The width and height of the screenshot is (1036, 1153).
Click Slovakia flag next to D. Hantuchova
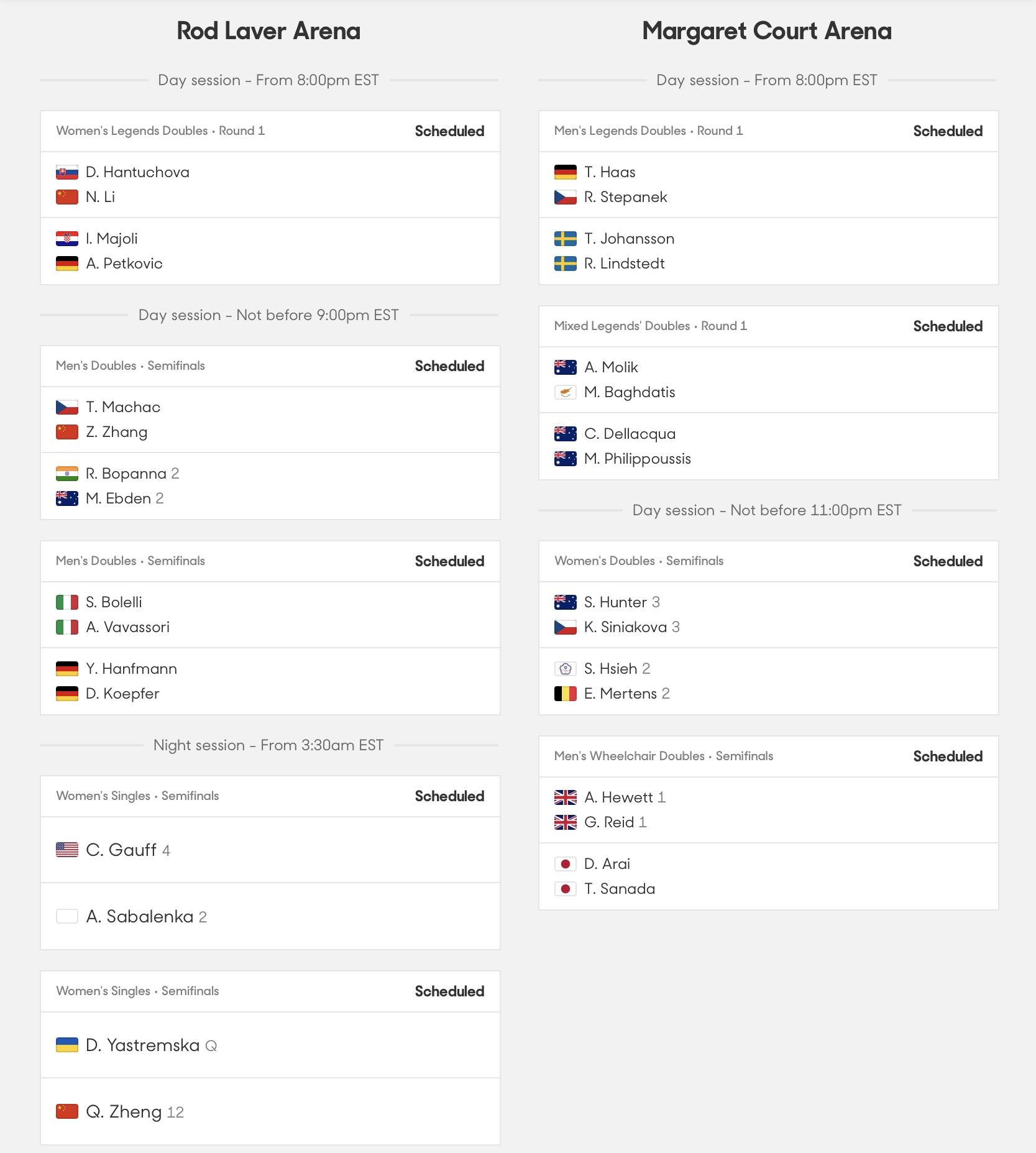[x=67, y=172]
